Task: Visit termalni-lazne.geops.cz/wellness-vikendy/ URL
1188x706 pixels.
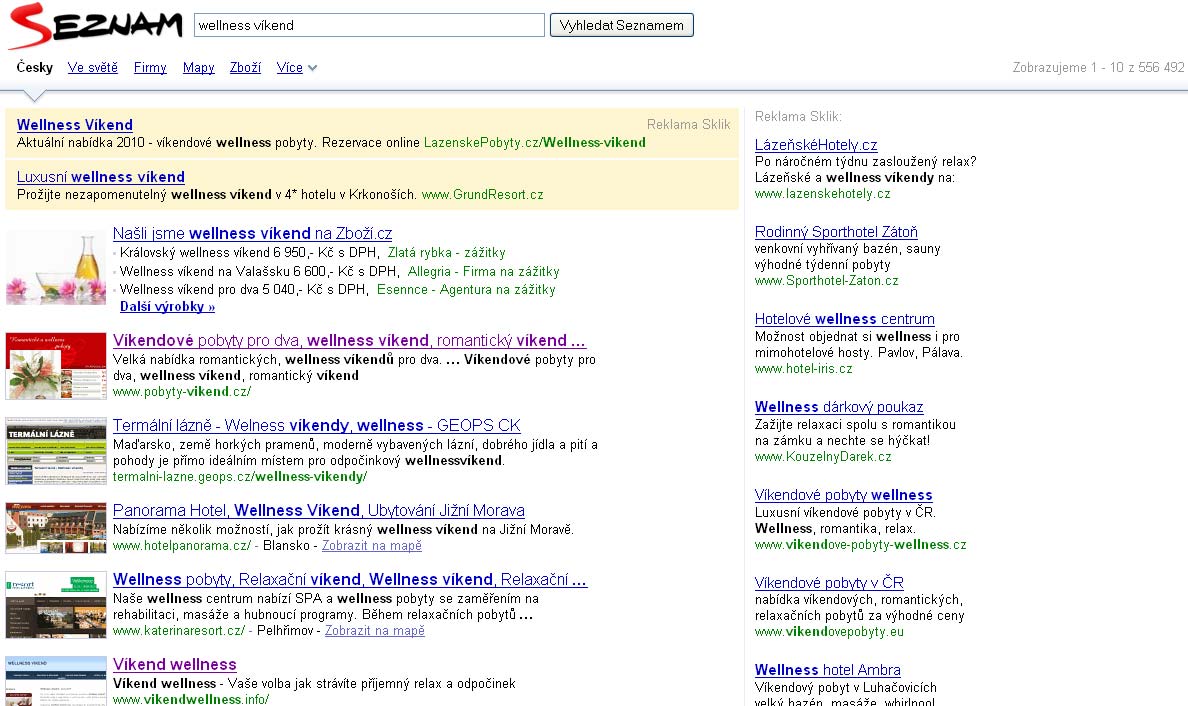Action: coord(240,476)
